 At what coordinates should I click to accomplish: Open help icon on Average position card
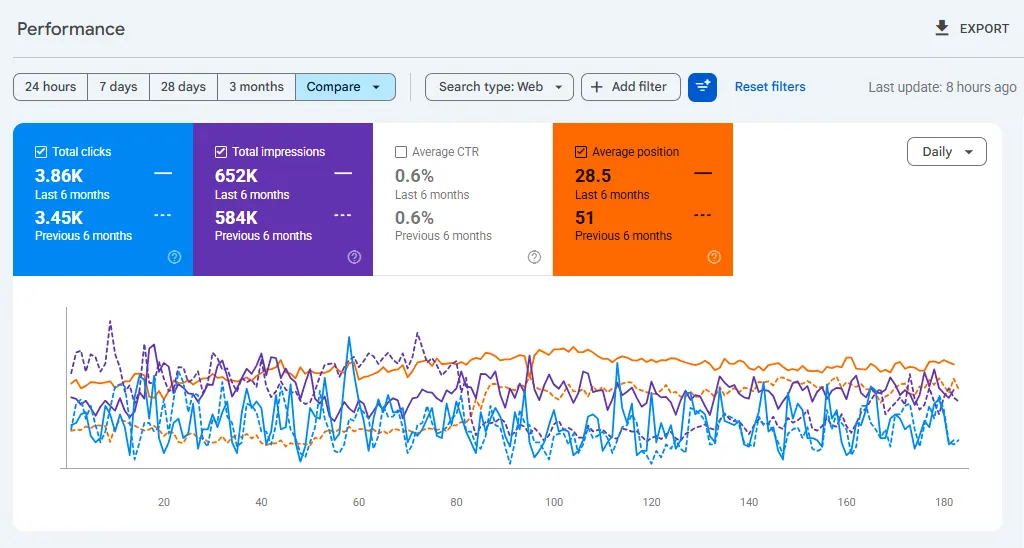[714, 257]
